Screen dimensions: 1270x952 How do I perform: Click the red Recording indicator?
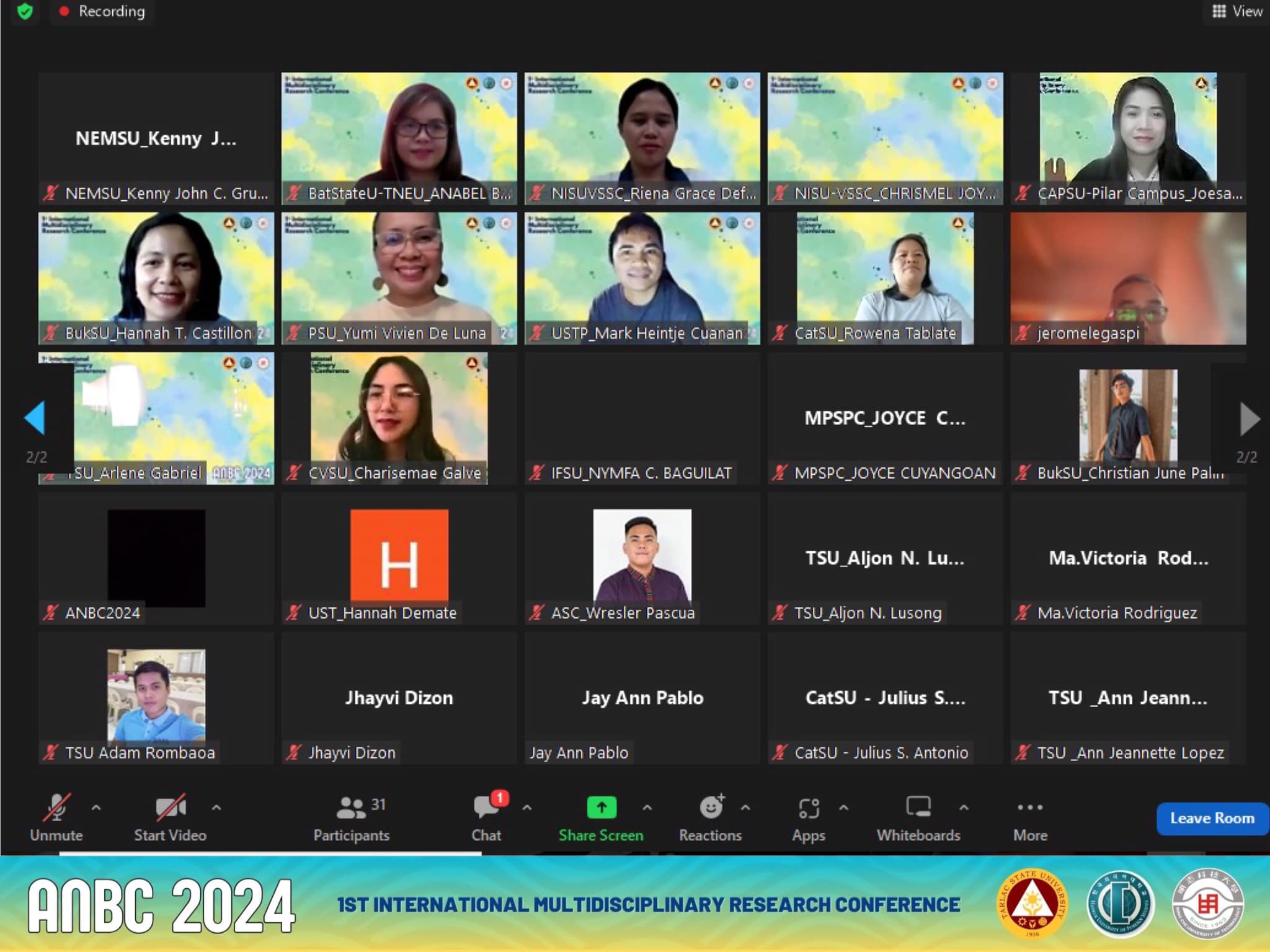102,11
